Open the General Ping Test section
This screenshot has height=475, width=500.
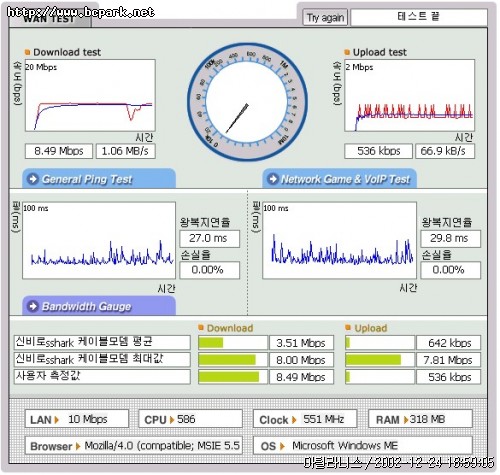click(x=99, y=179)
